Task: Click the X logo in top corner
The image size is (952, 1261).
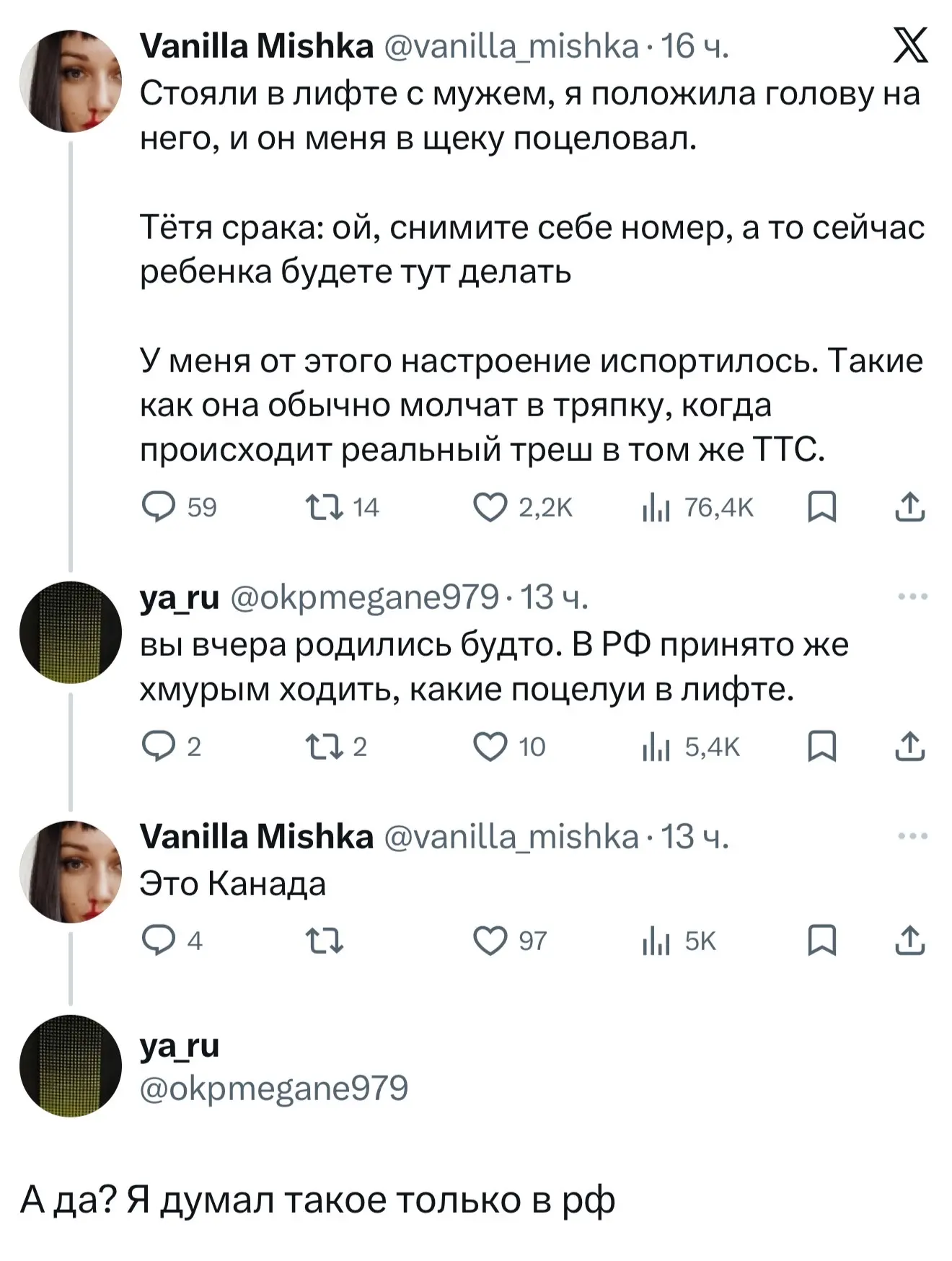Action: [x=910, y=46]
